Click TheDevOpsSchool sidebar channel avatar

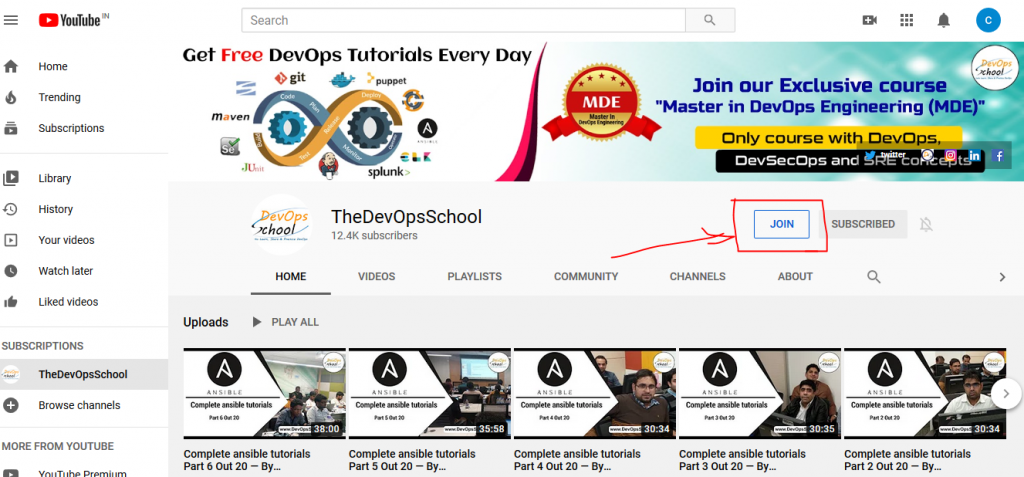11,374
